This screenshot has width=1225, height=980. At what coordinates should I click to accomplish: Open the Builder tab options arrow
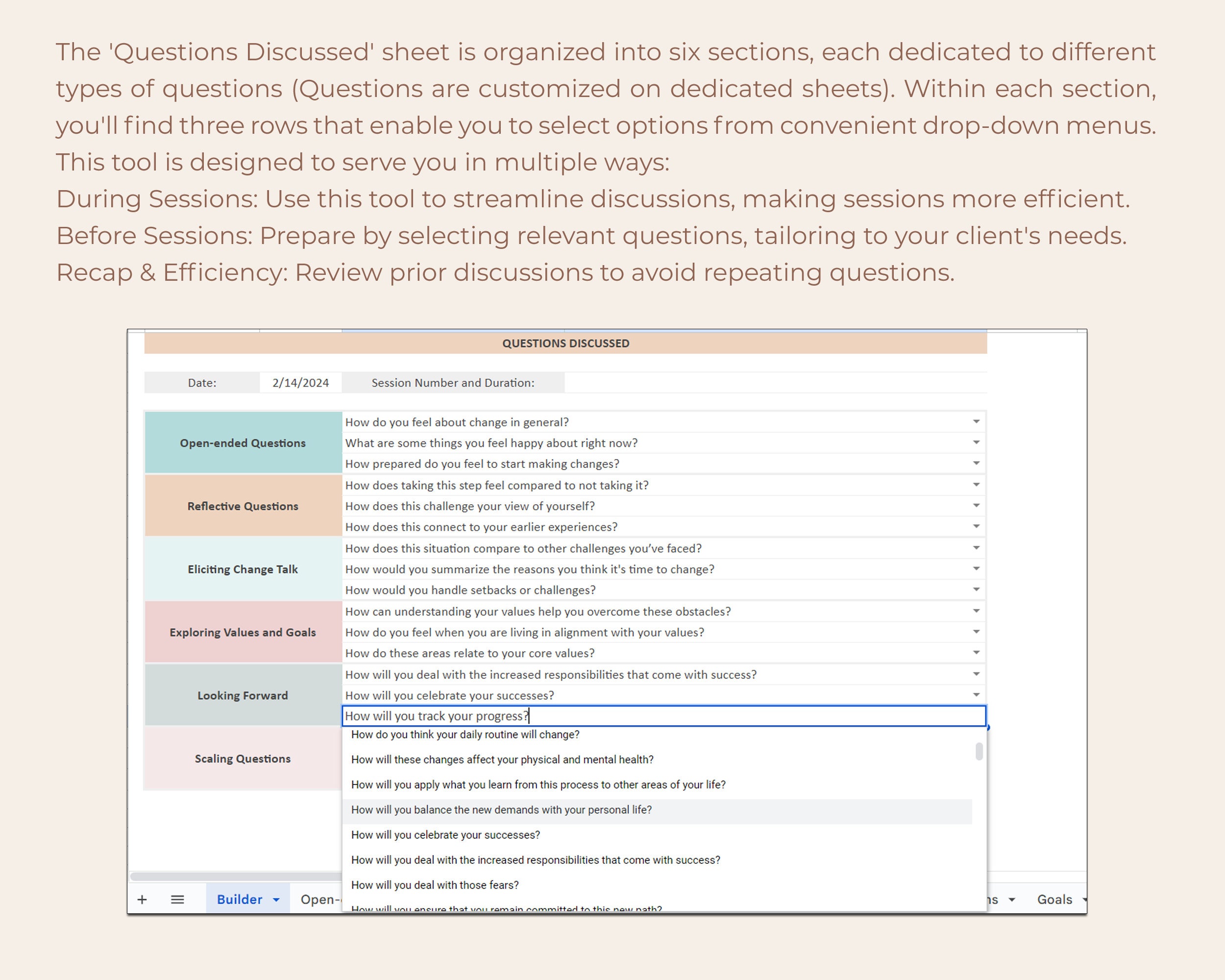pos(277,899)
